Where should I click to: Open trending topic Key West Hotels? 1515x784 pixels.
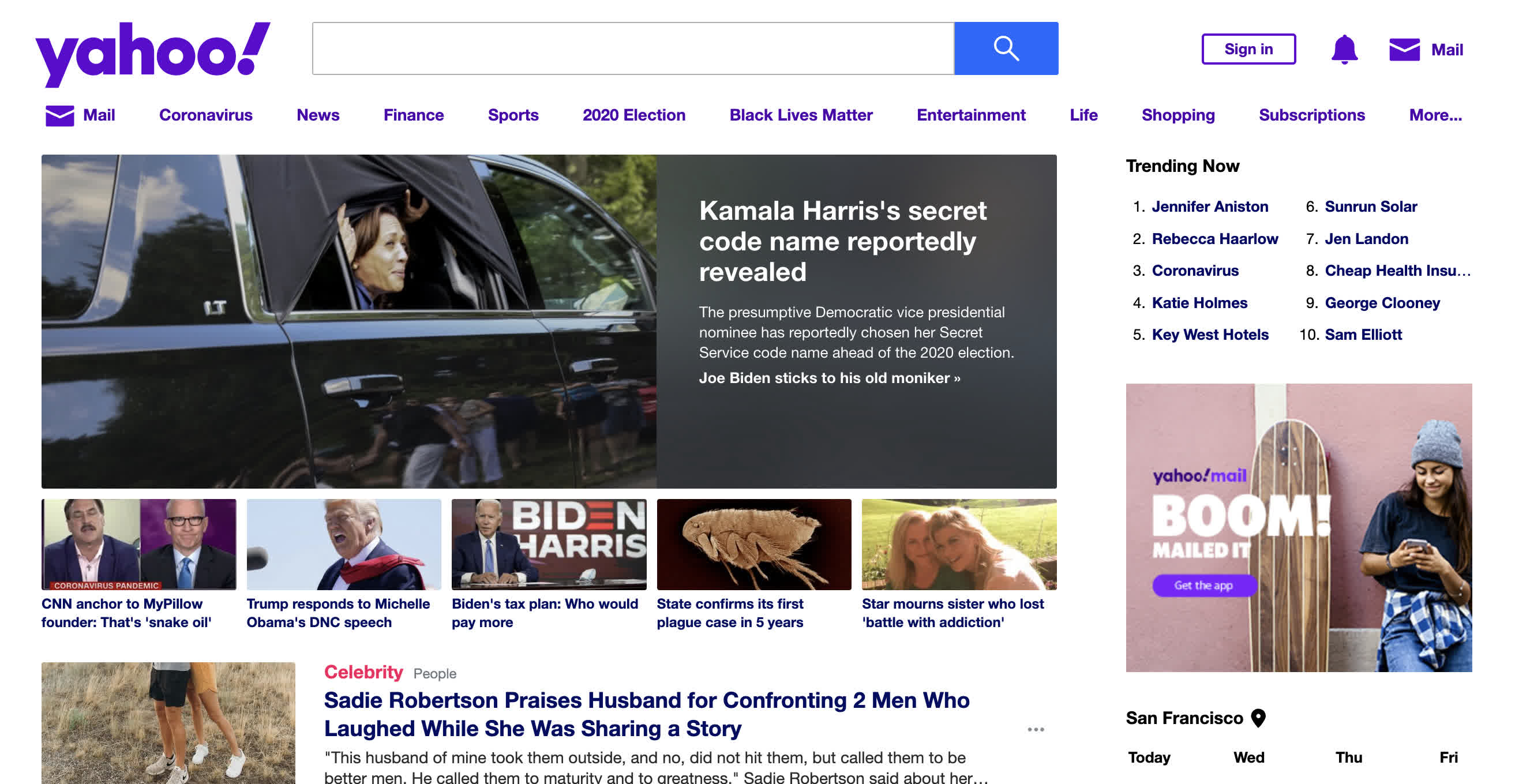point(1210,335)
